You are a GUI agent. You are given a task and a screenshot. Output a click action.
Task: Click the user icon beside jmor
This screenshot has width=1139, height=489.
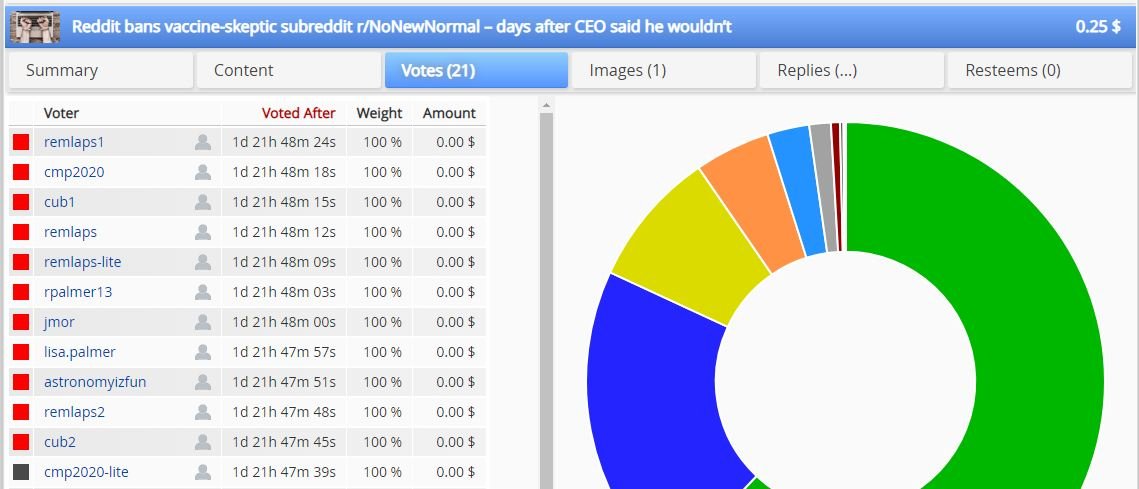[x=203, y=322]
